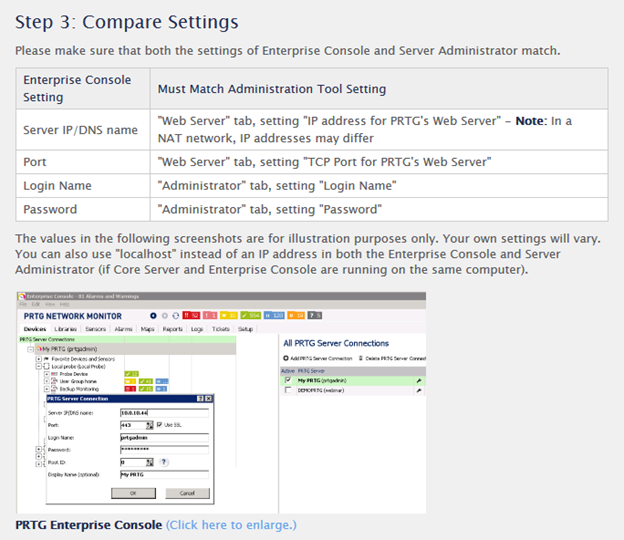The height and width of the screenshot is (540, 624).
Task: Collapse the Local probe tree node
Action: pos(38,365)
